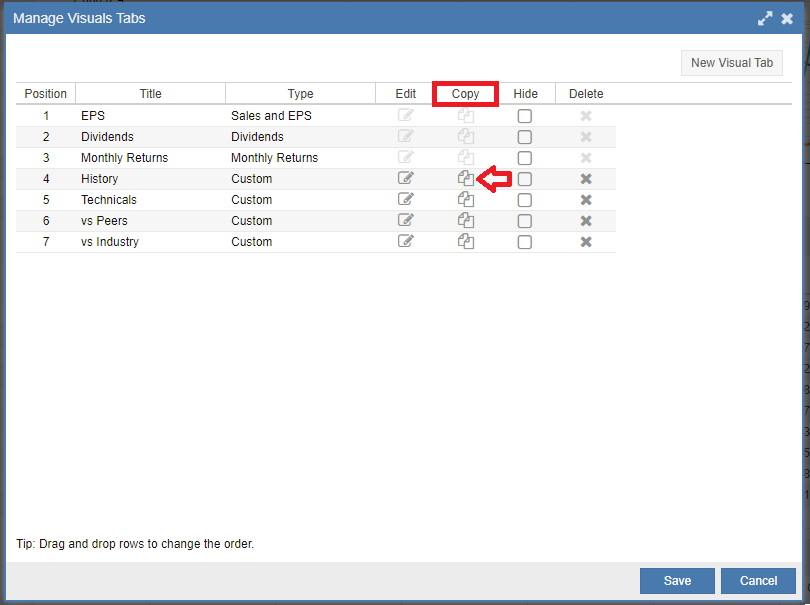Edit the History visual tab
The width and height of the screenshot is (810, 605).
(x=406, y=178)
